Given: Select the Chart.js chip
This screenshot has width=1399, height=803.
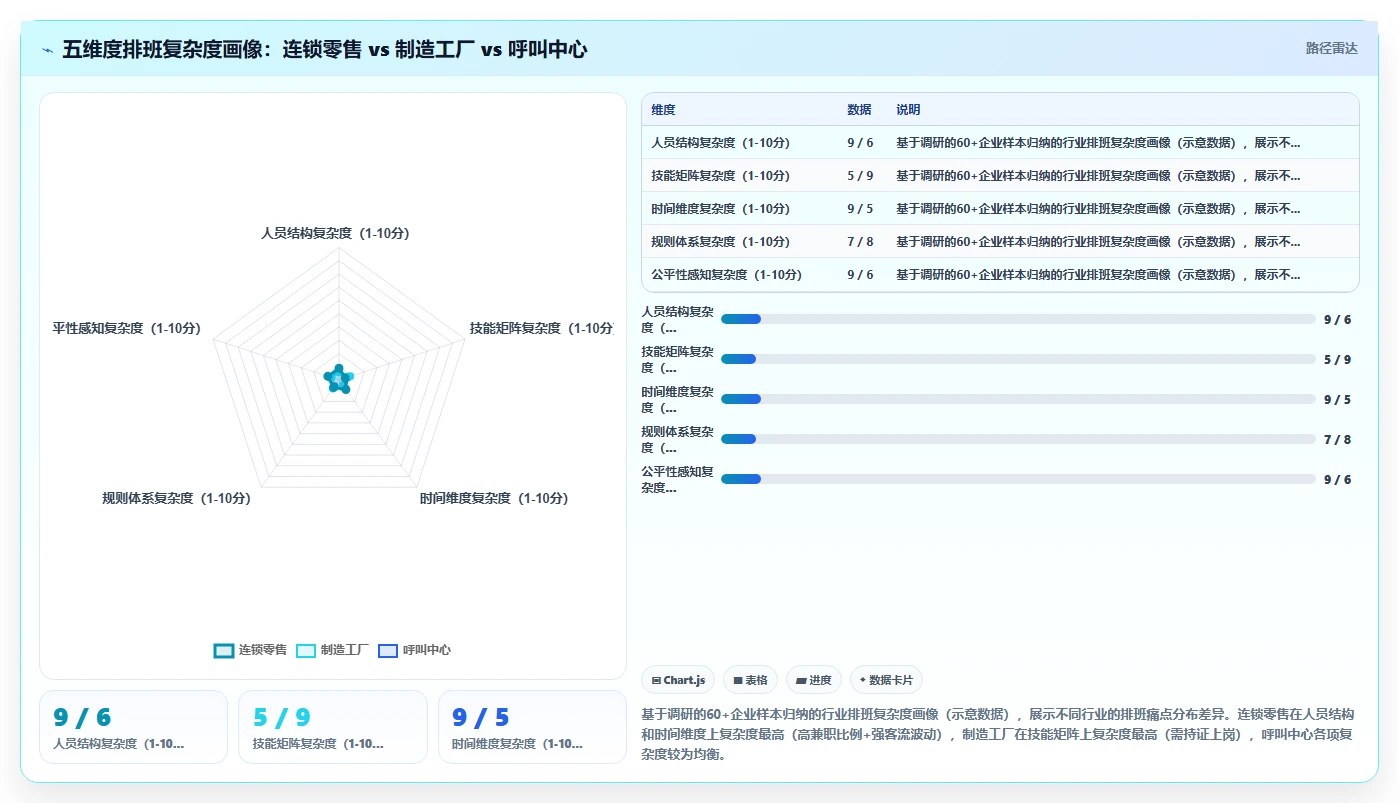Looking at the screenshot, I should pyautogui.click(x=677, y=680).
